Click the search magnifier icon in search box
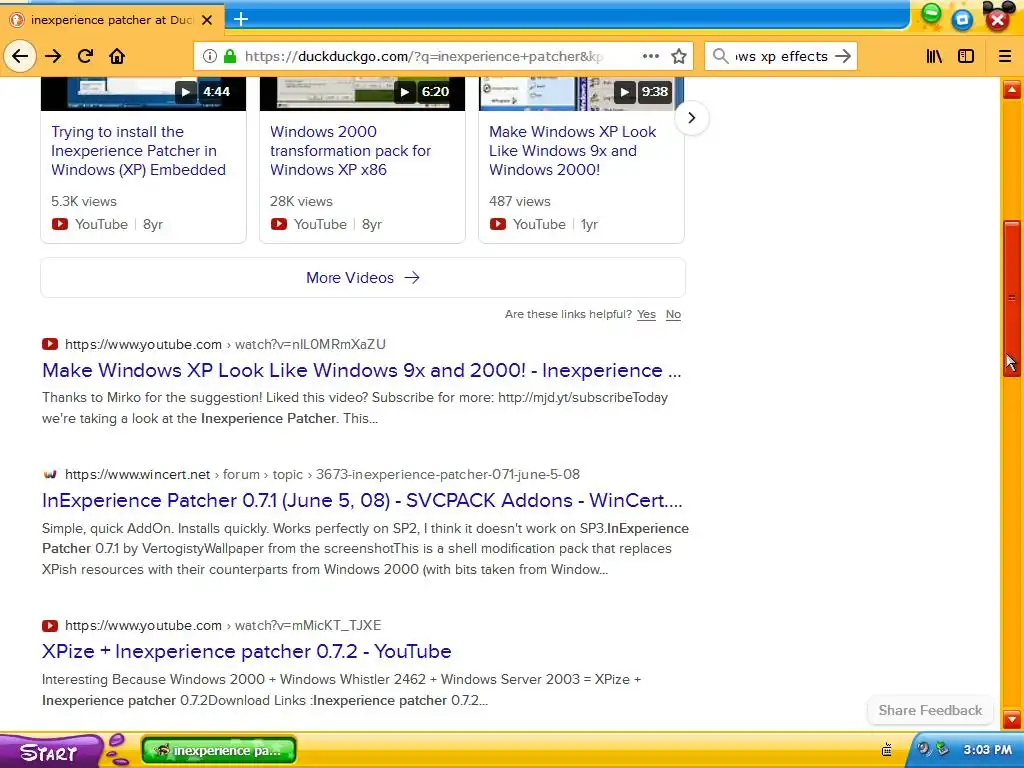1024x768 pixels. tap(720, 56)
